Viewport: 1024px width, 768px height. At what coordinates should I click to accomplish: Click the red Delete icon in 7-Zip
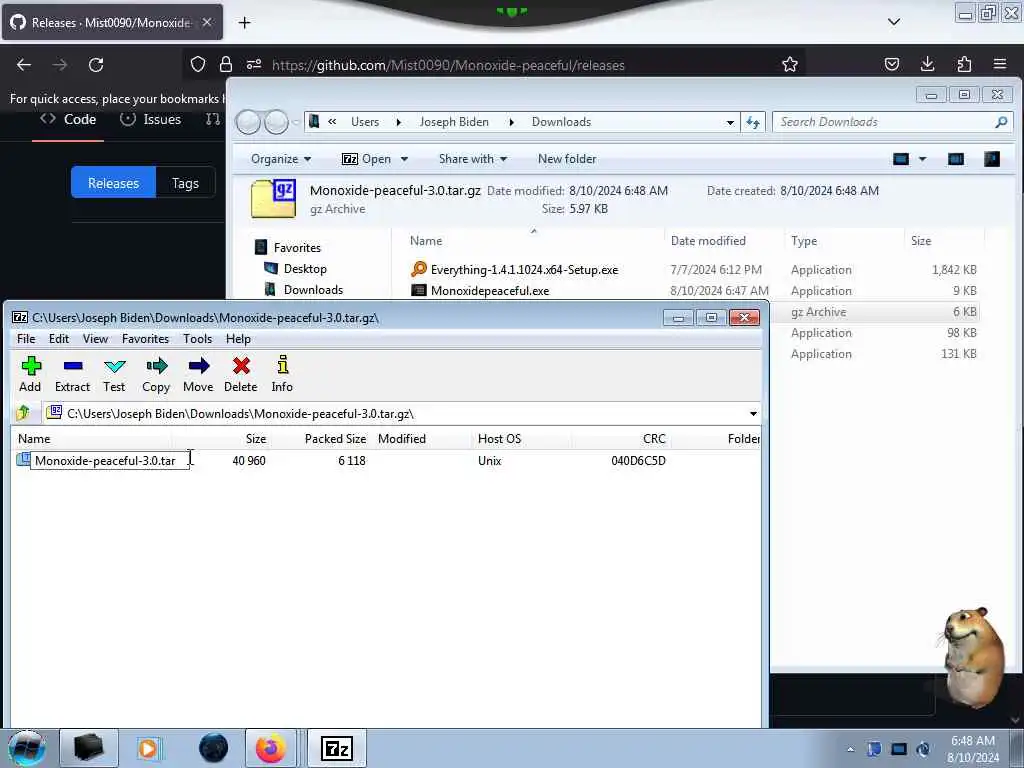click(x=241, y=374)
